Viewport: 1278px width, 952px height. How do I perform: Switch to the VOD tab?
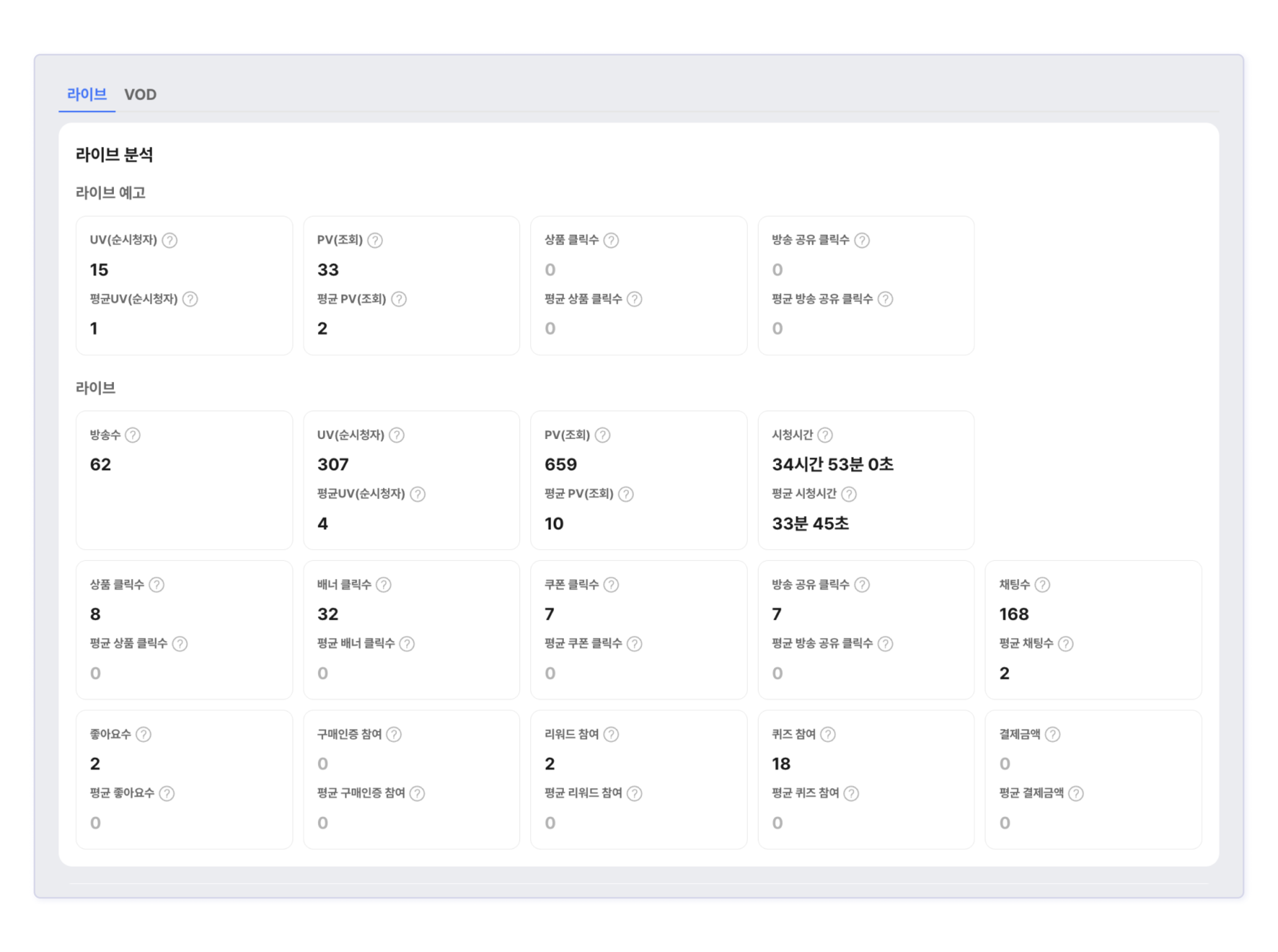coord(140,95)
